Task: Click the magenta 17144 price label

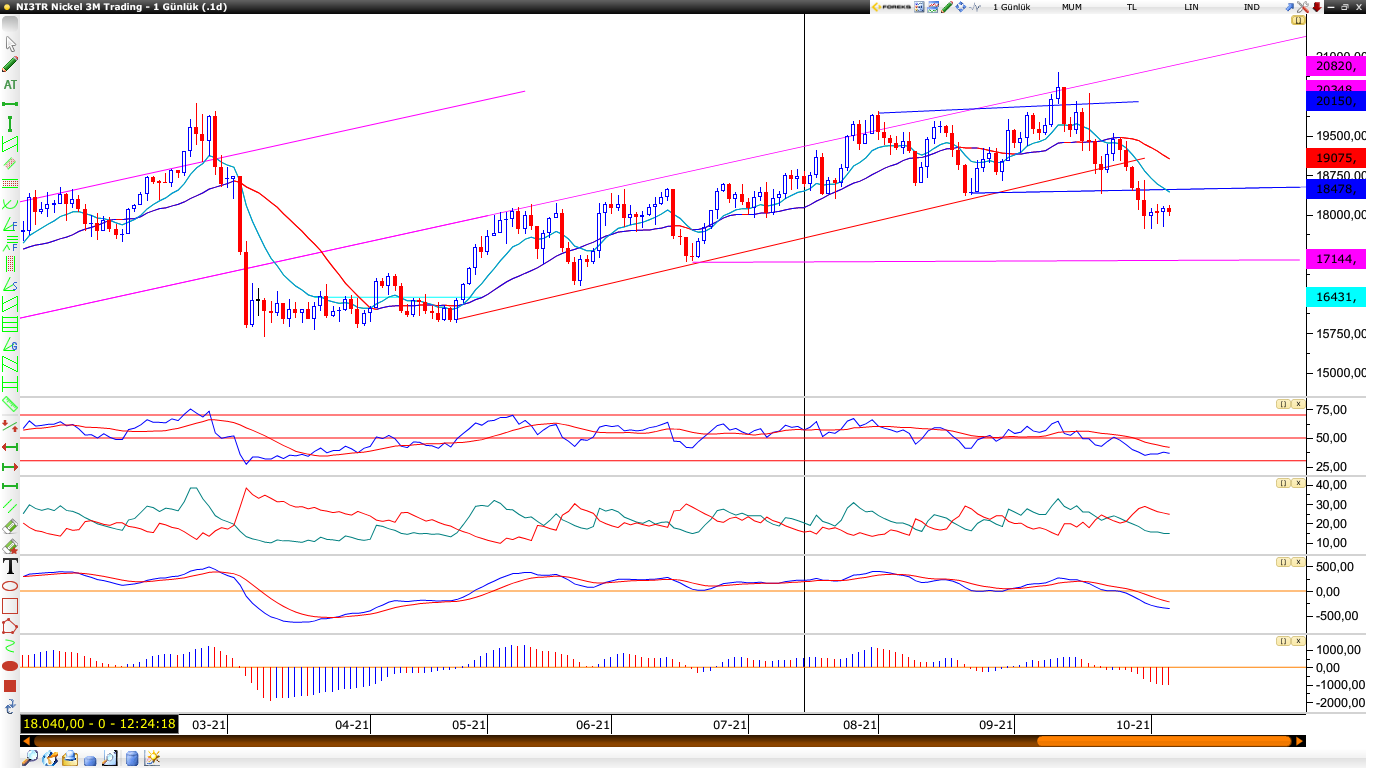Action: coord(1336,260)
